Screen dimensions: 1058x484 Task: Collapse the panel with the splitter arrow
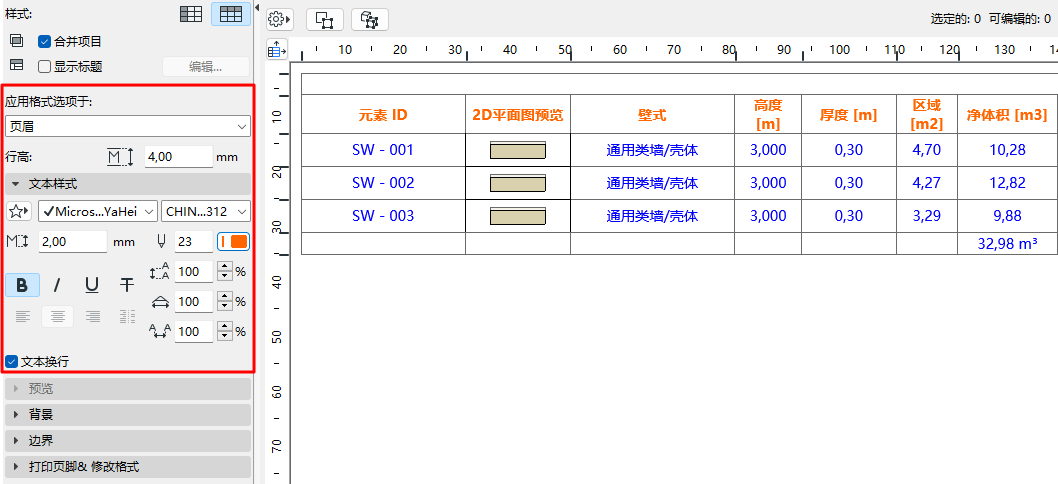tap(257, 7)
